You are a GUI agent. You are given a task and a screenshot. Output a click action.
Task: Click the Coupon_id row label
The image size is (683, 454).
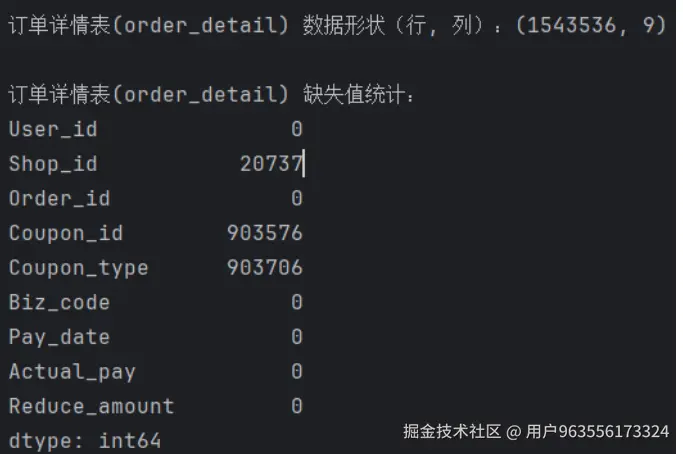[65, 233]
